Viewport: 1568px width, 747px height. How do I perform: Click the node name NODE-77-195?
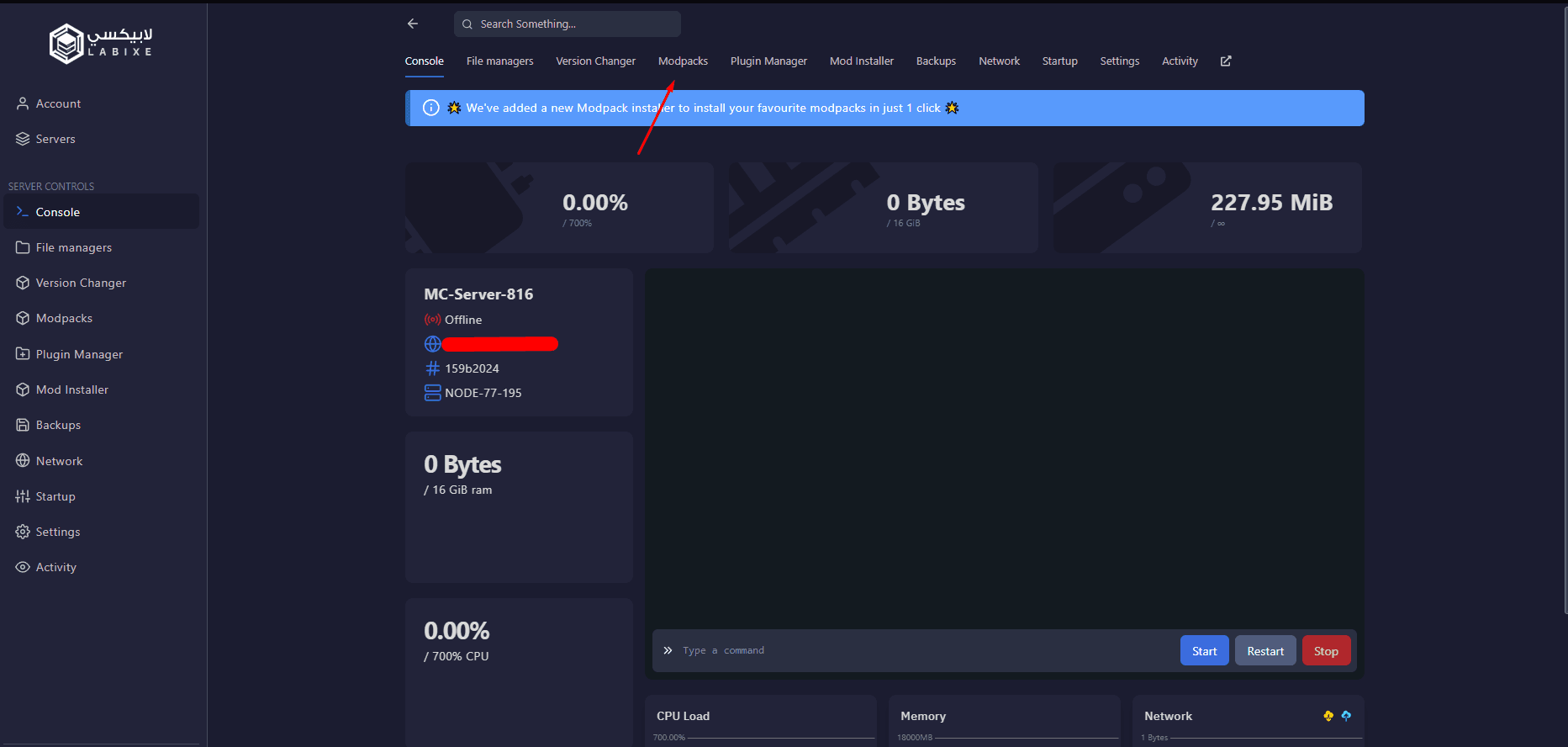pos(483,393)
